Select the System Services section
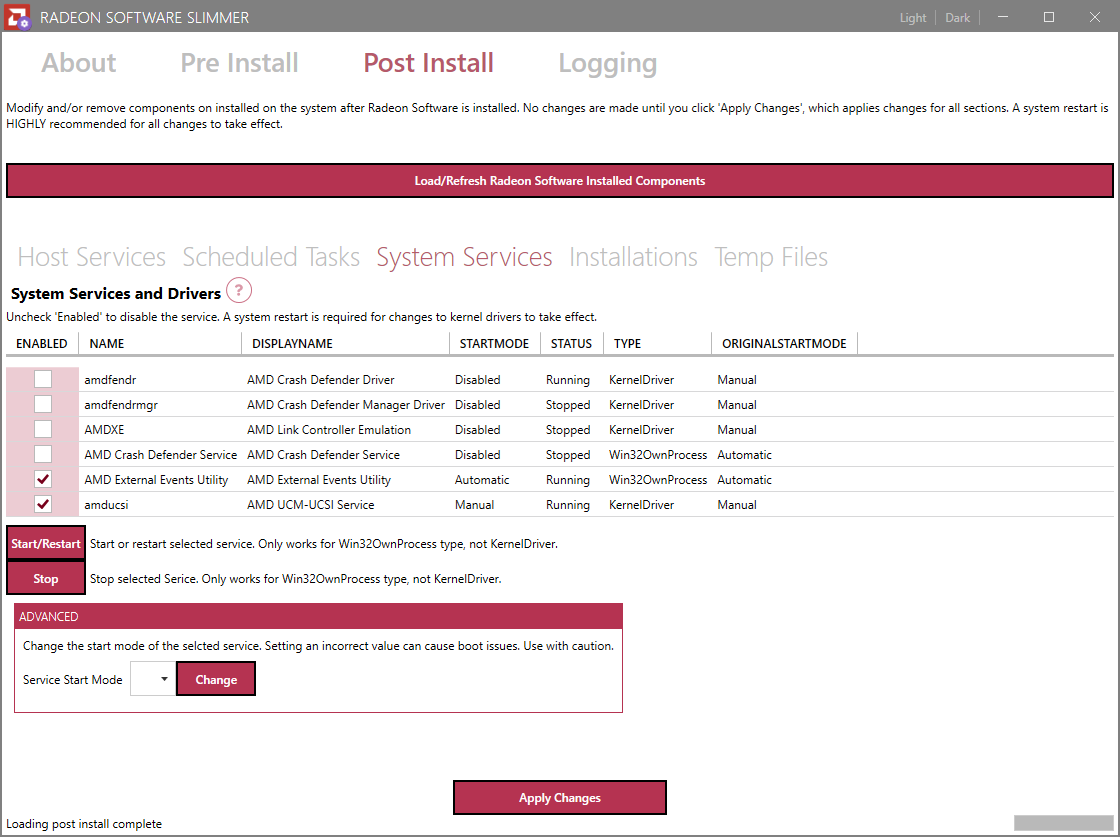 coord(464,257)
